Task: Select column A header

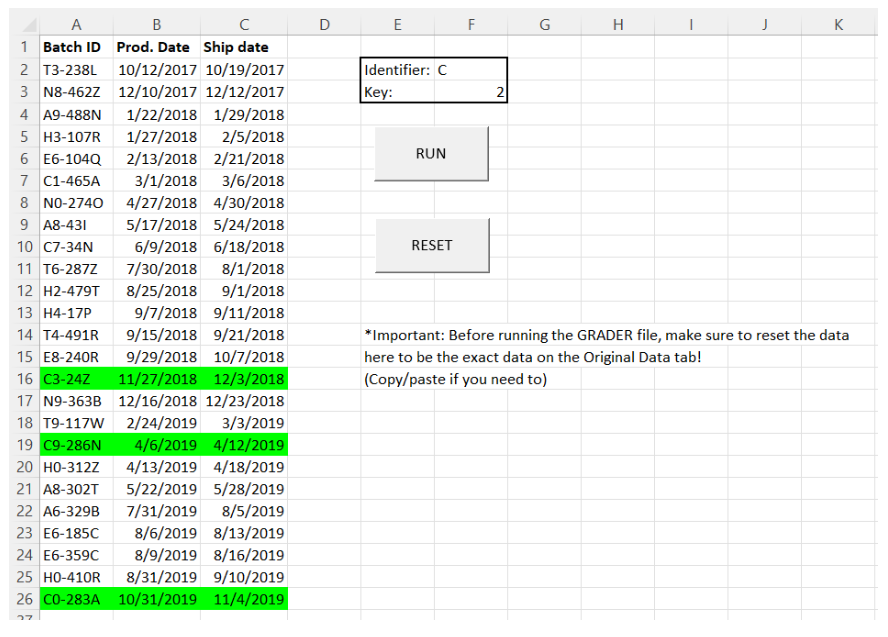Action: pyautogui.click(x=76, y=22)
